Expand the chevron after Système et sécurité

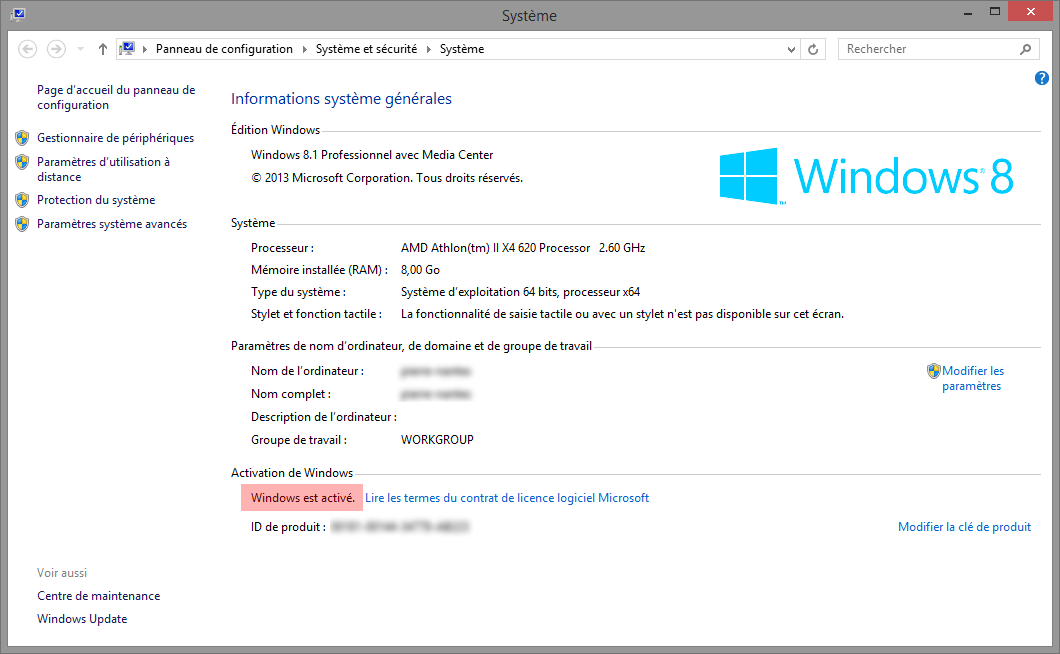point(429,49)
